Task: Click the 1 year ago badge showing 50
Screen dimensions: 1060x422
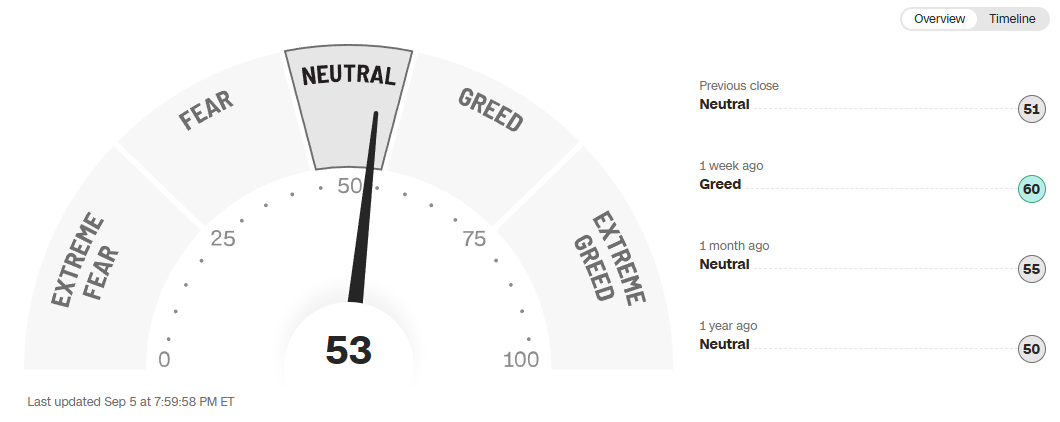Action: tap(1031, 349)
